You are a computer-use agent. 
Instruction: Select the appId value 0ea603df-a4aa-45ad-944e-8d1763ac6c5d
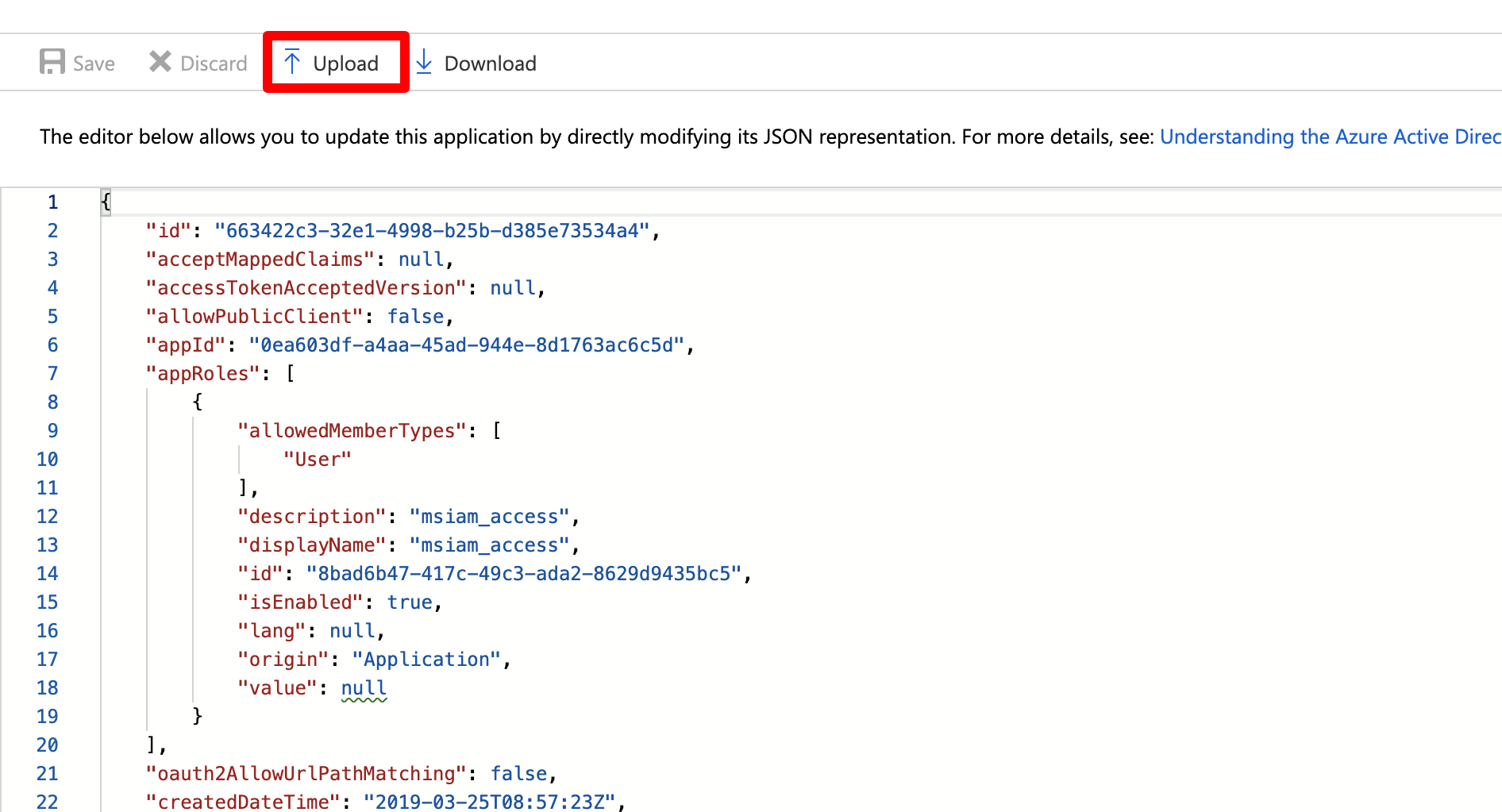click(467, 345)
